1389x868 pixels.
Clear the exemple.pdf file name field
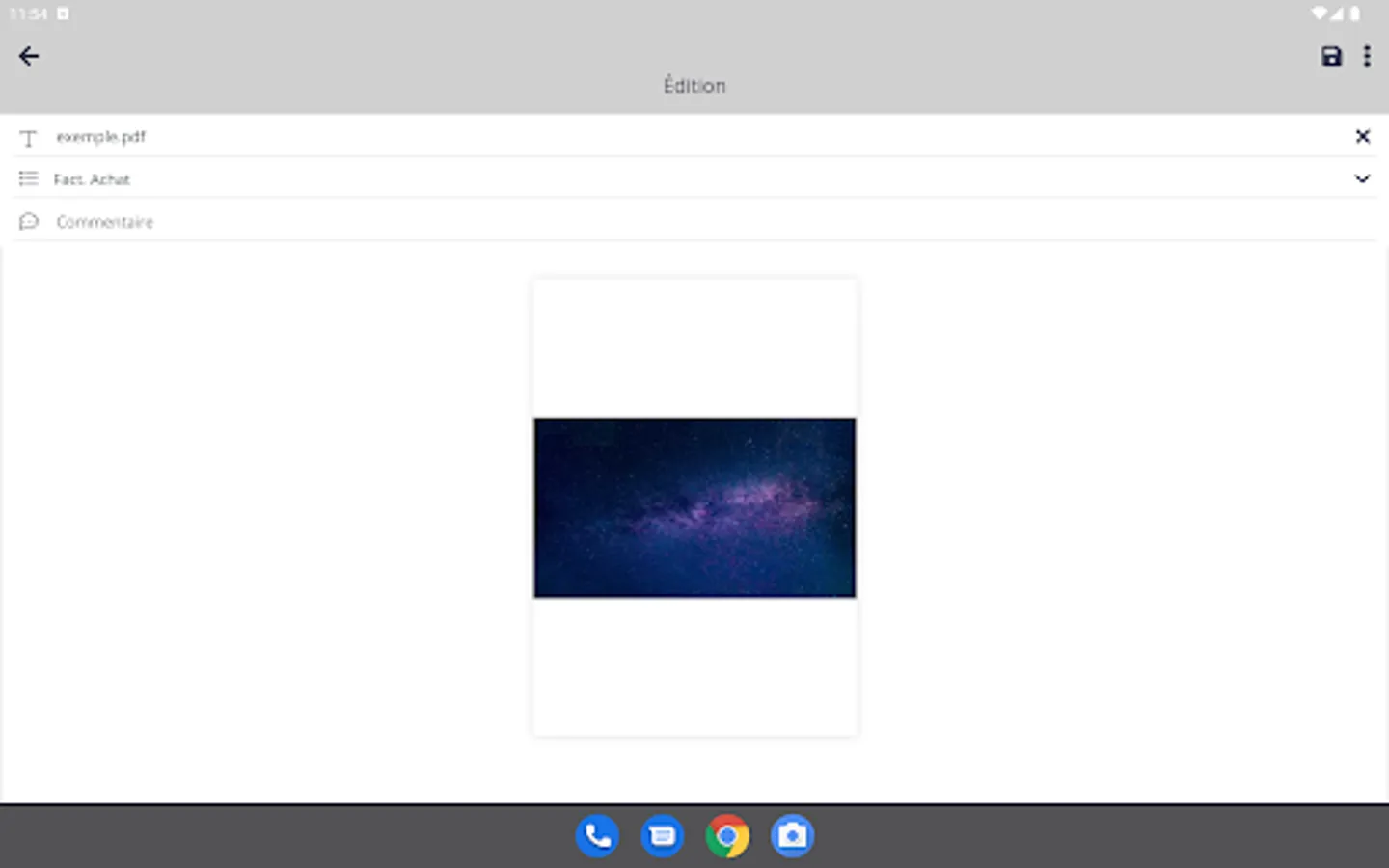pyautogui.click(x=1362, y=136)
